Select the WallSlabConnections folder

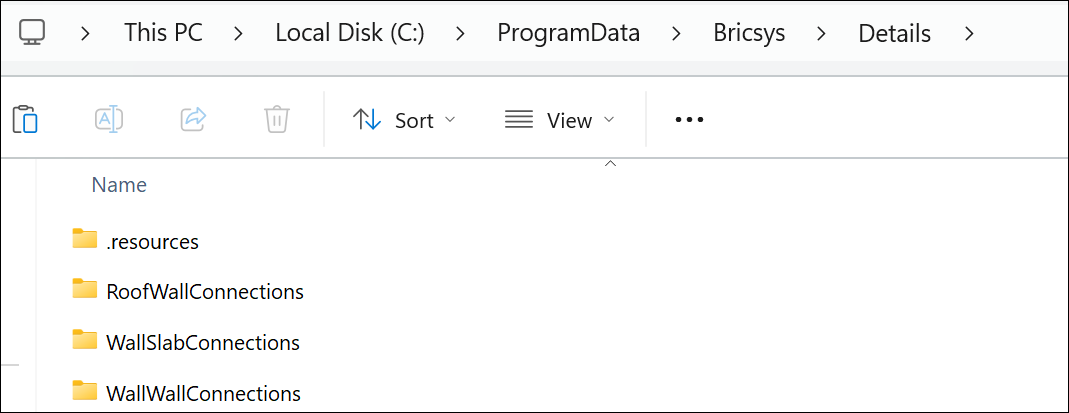[x=202, y=342]
